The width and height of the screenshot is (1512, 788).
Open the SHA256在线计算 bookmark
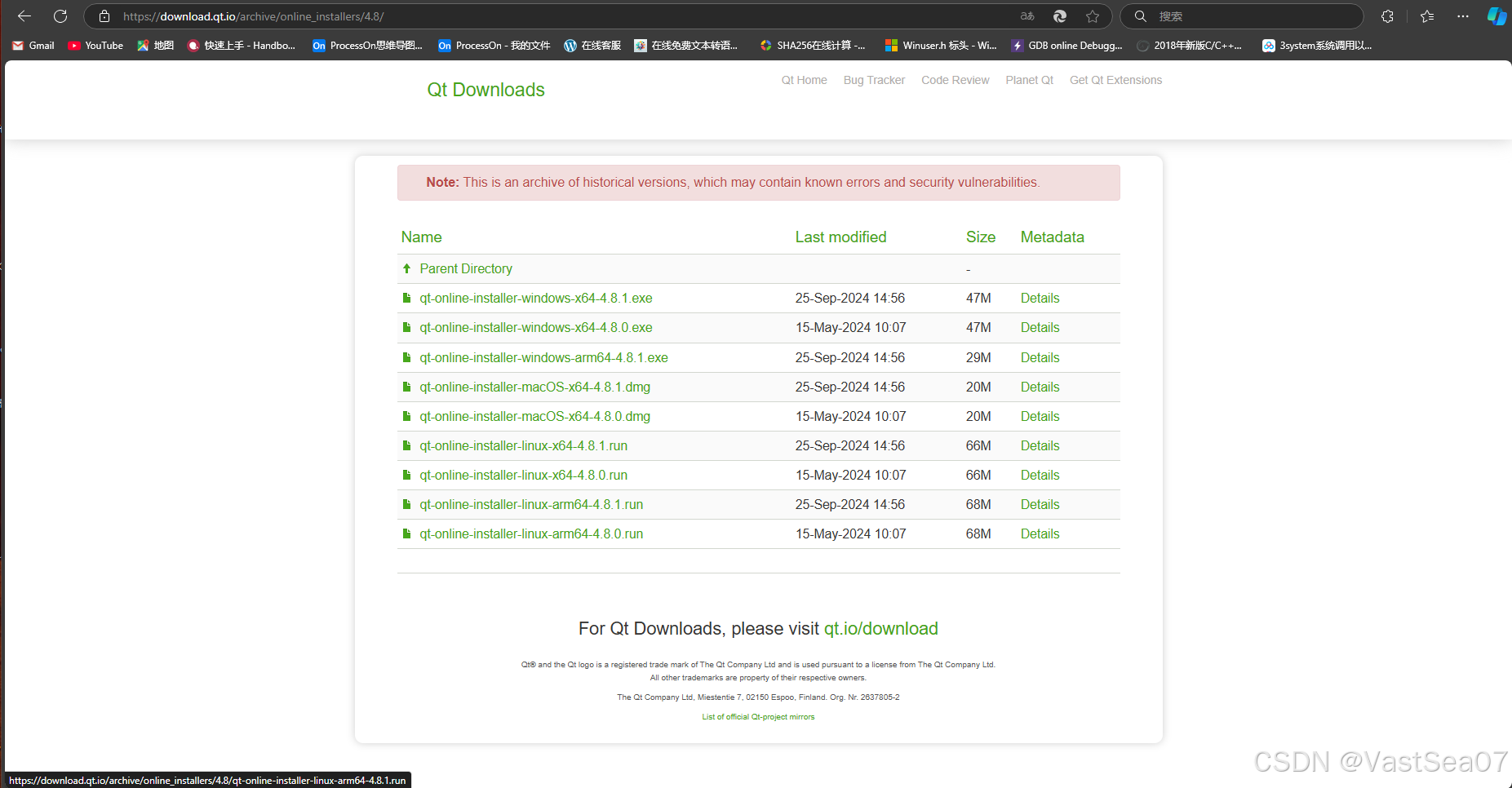click(813, 46)
